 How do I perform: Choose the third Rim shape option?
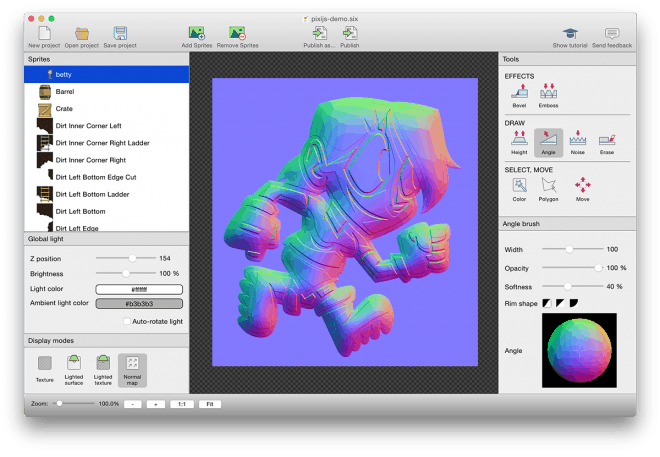pos(574,303)
